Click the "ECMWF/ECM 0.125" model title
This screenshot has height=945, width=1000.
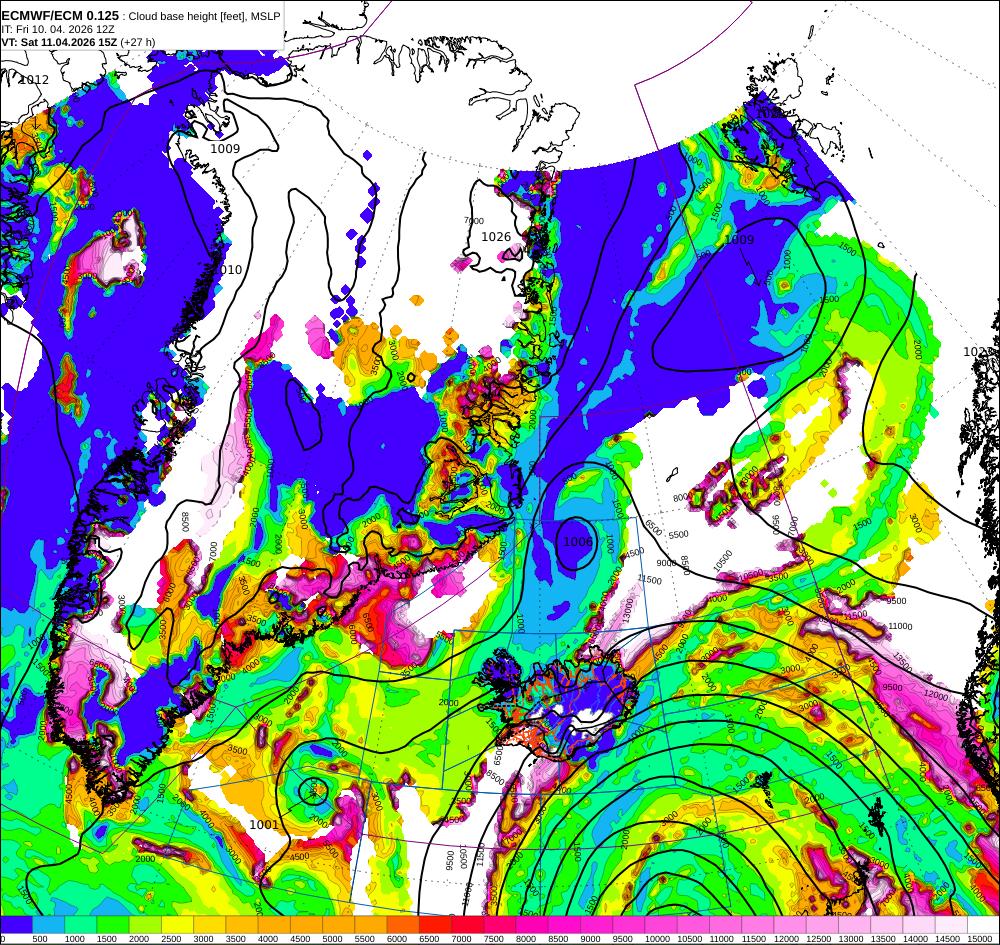tap(60, 16)
